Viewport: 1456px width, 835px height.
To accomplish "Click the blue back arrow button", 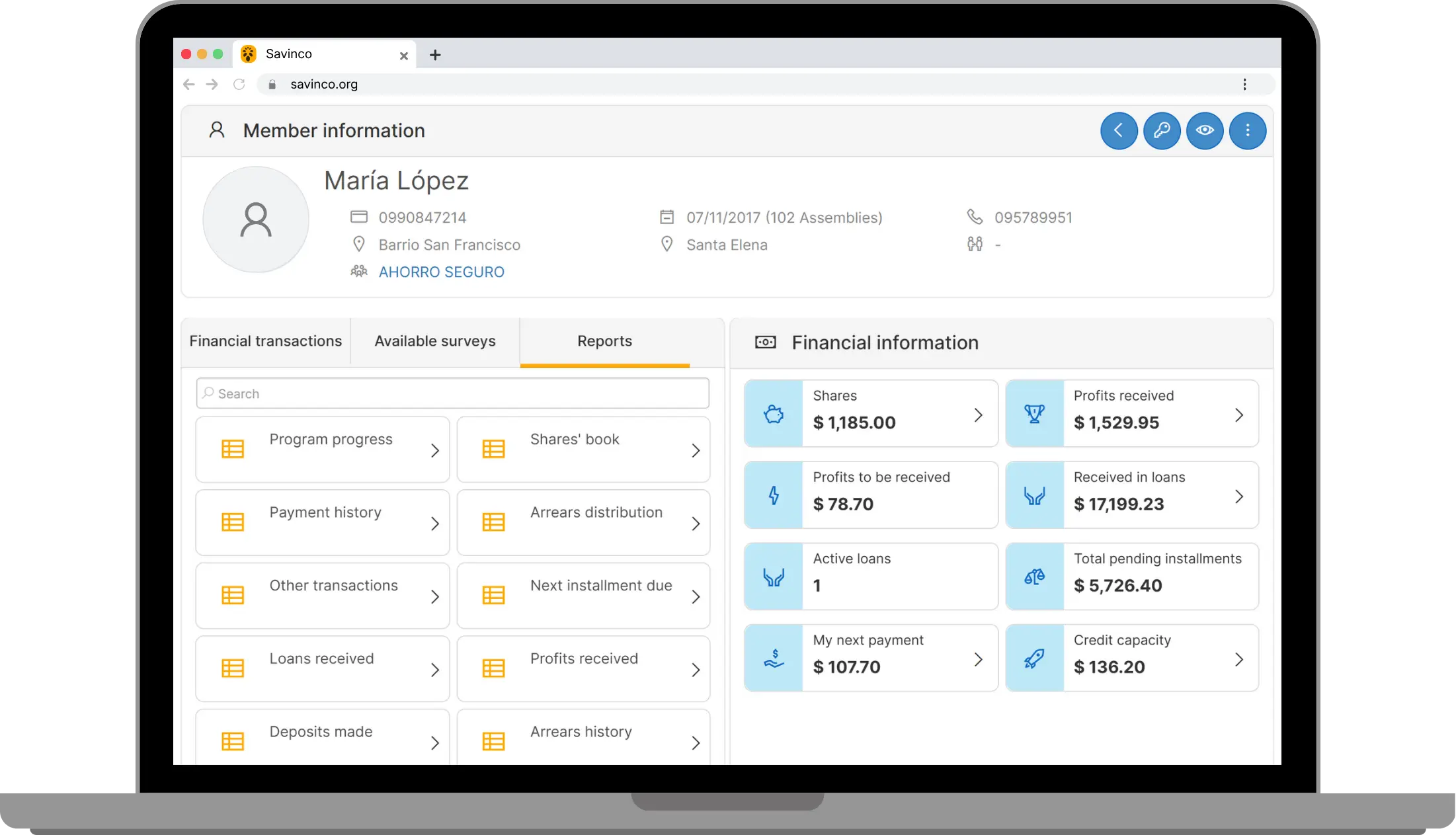I will pyautogui.click(x=1118, y=131).
